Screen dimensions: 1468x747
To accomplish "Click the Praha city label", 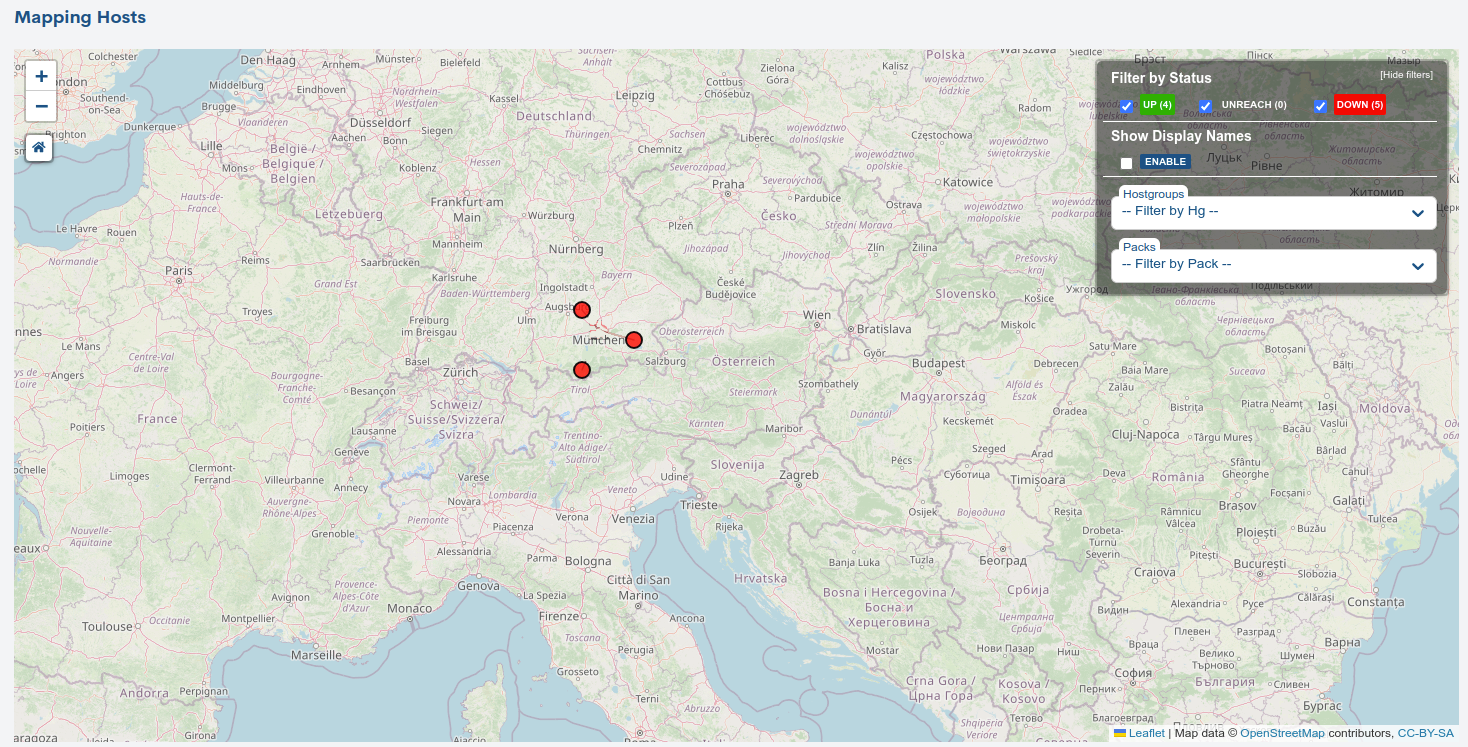I will (728, 184).
